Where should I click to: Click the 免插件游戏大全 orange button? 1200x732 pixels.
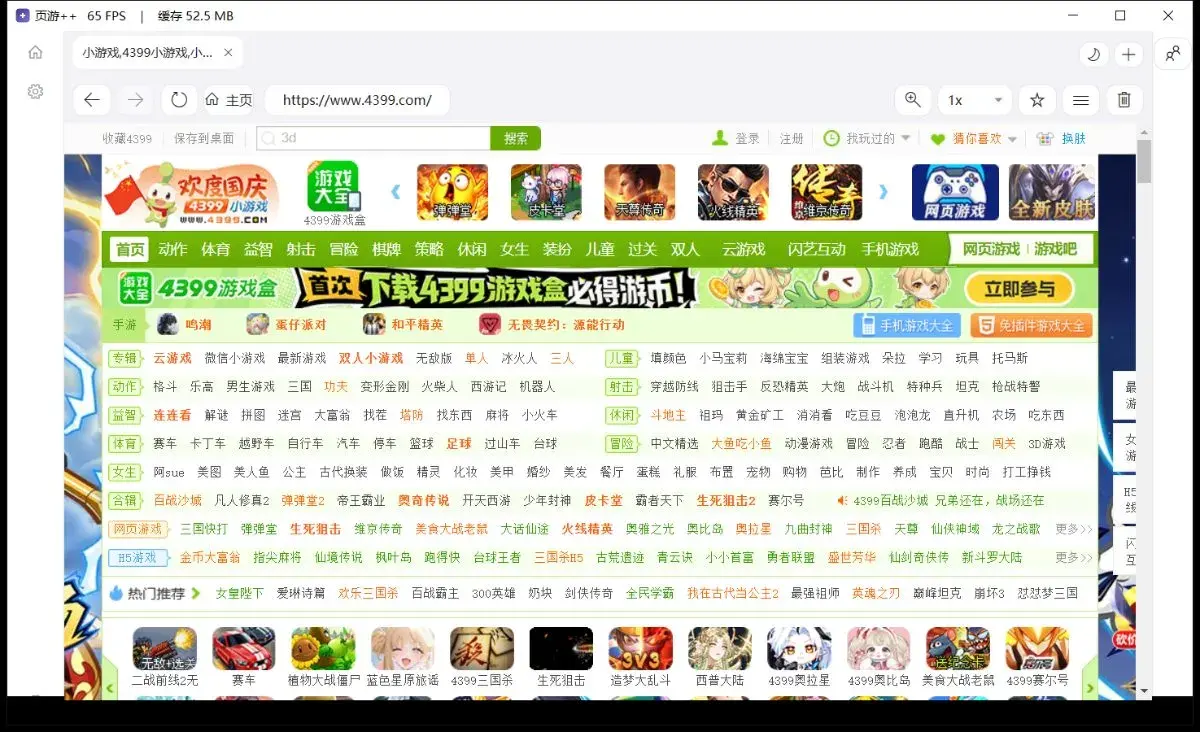click(x=1031, y=325)
